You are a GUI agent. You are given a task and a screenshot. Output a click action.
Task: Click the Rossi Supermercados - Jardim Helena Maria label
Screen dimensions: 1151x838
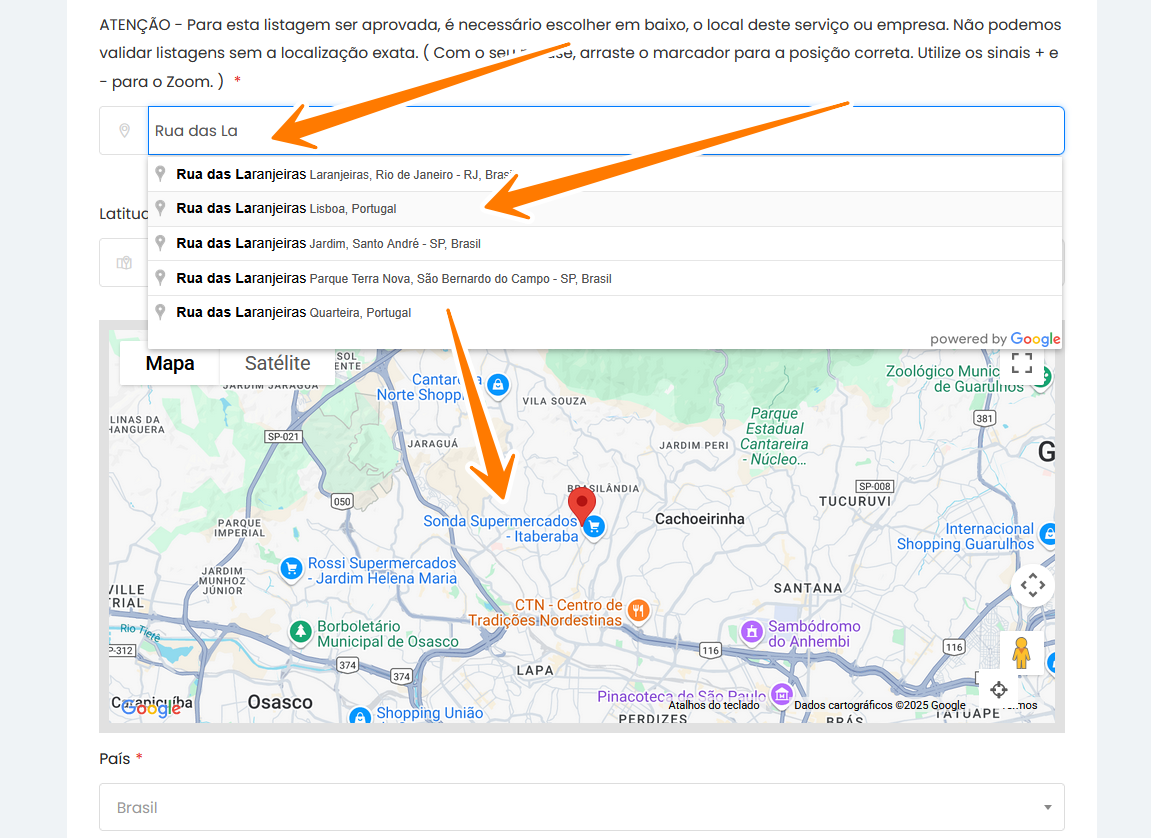point(382,570)
